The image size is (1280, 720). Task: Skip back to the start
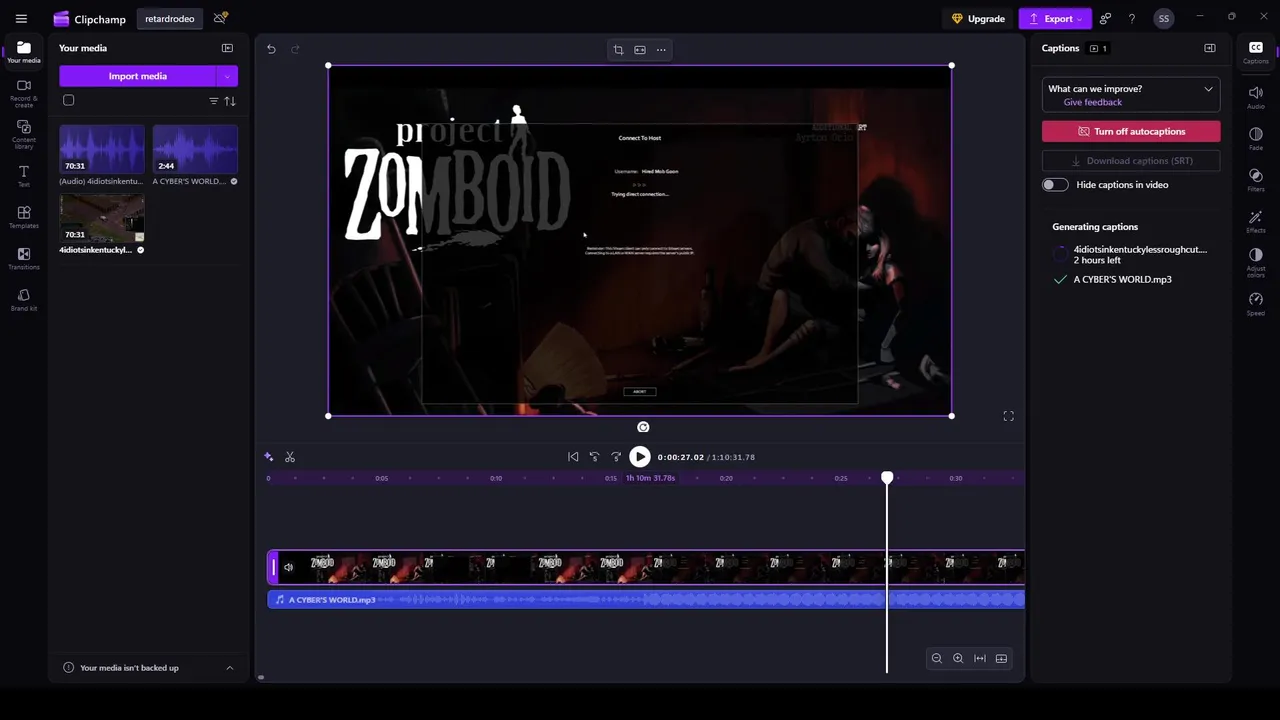click(573, 457)
